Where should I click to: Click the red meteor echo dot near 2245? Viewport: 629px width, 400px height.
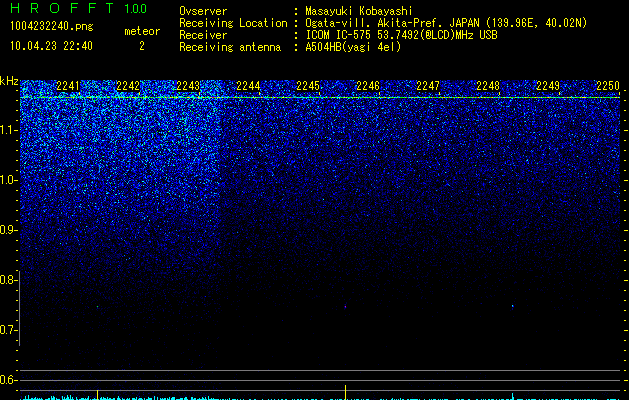(x=345, y=307)
